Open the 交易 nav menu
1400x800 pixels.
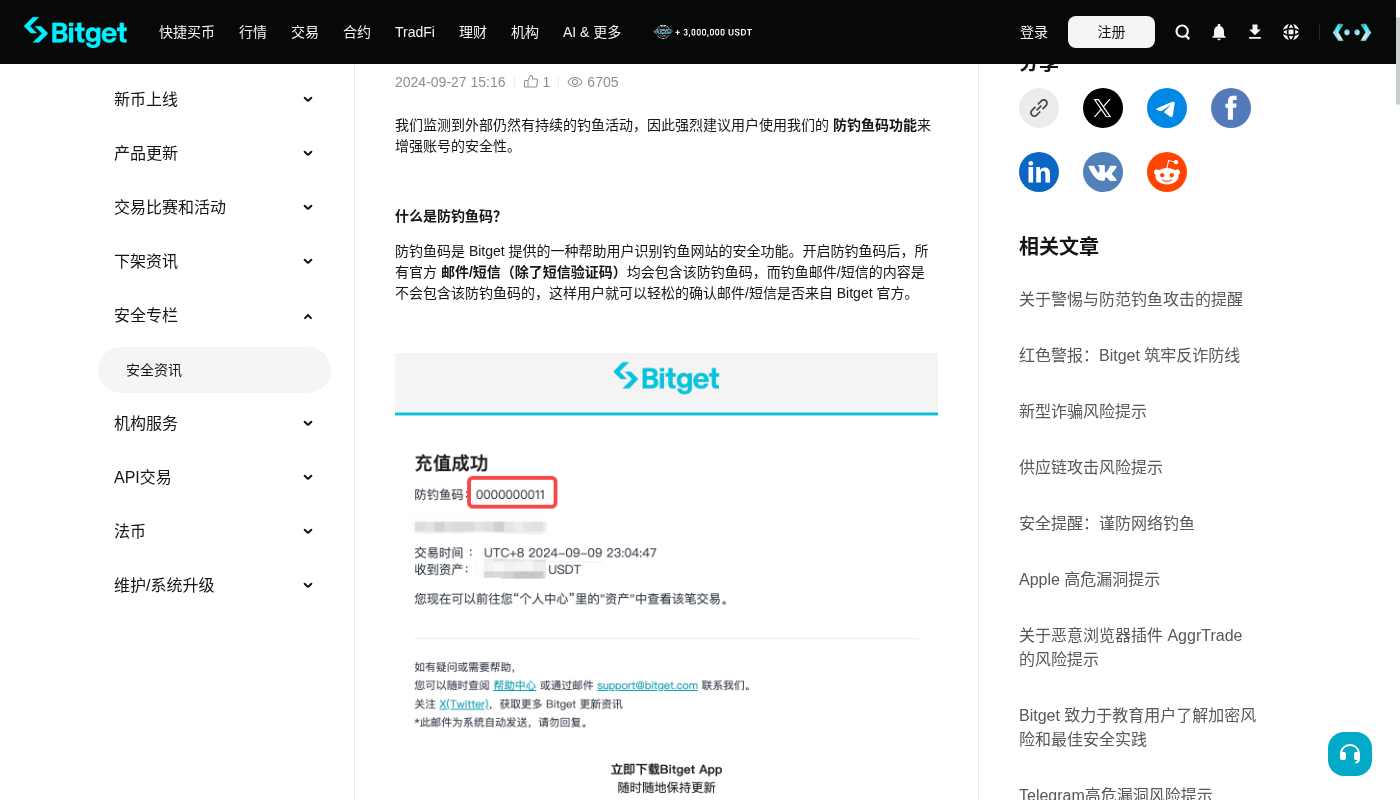pyautogui.click(x=305, y=32)
